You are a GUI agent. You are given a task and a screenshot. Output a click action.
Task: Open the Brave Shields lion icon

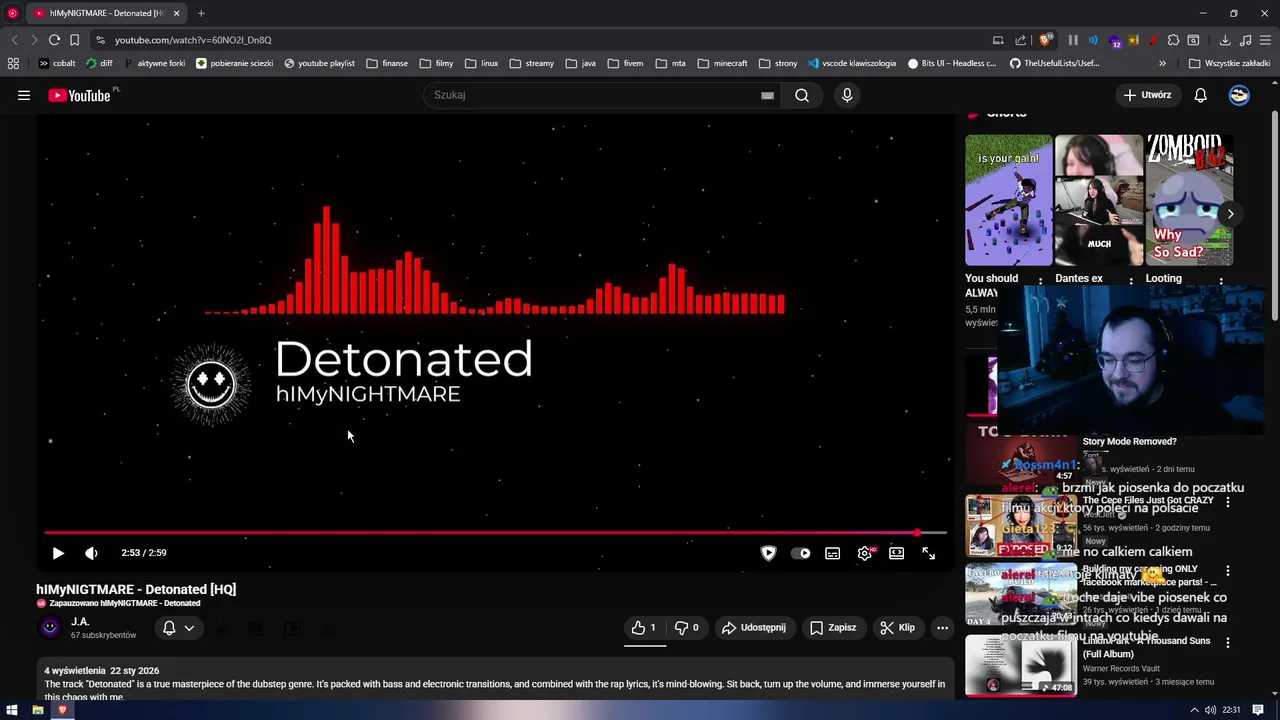click(x=1045, y=40)
